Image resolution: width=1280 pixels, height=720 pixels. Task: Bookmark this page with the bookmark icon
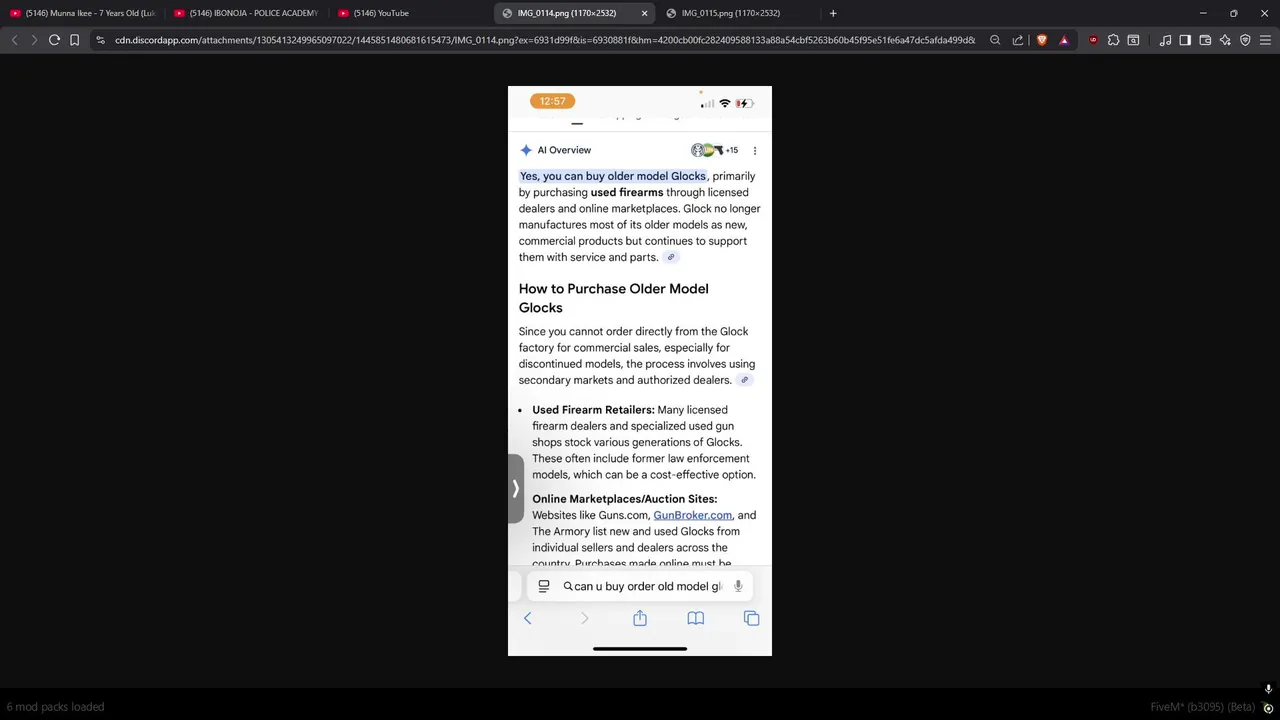74,40
